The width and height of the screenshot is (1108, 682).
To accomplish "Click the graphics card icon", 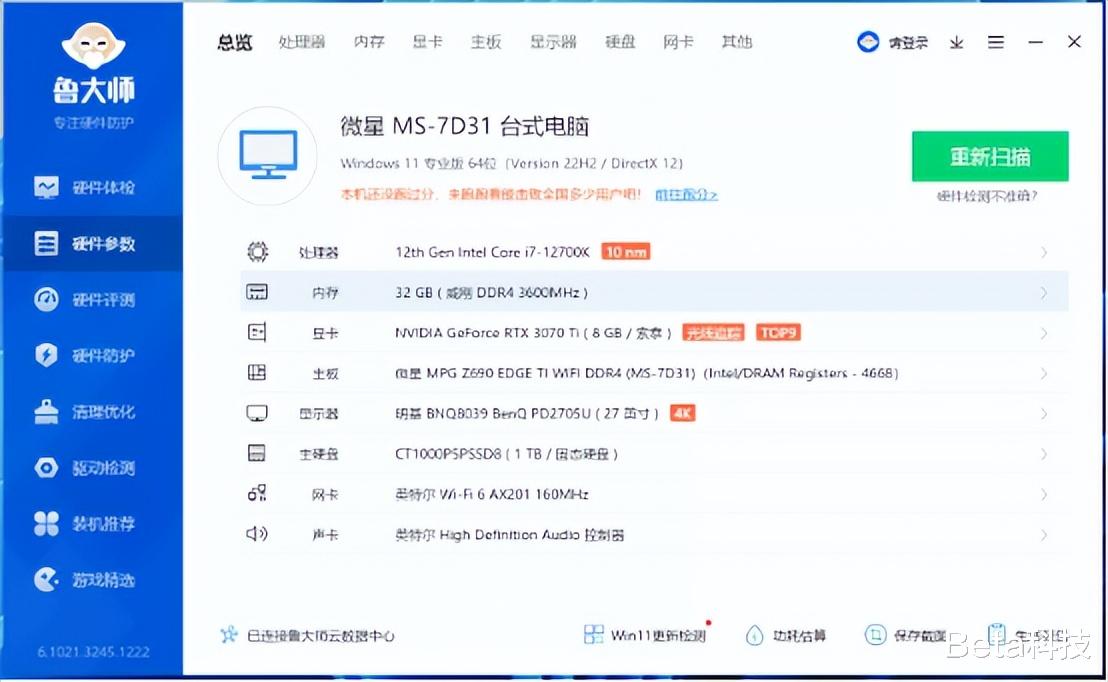I will tap(257, 332).
